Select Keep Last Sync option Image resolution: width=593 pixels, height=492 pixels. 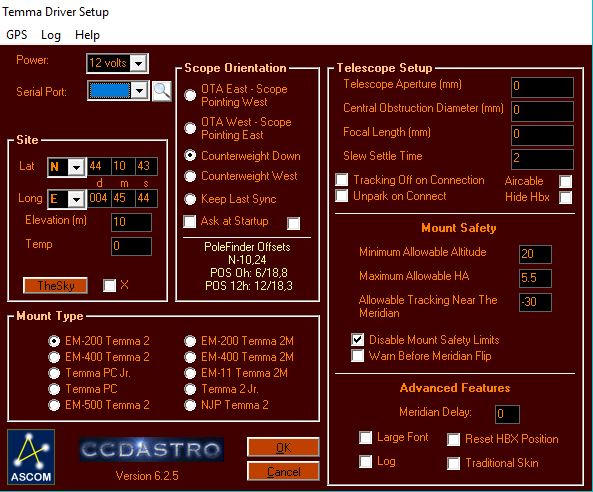coord(190,199)
